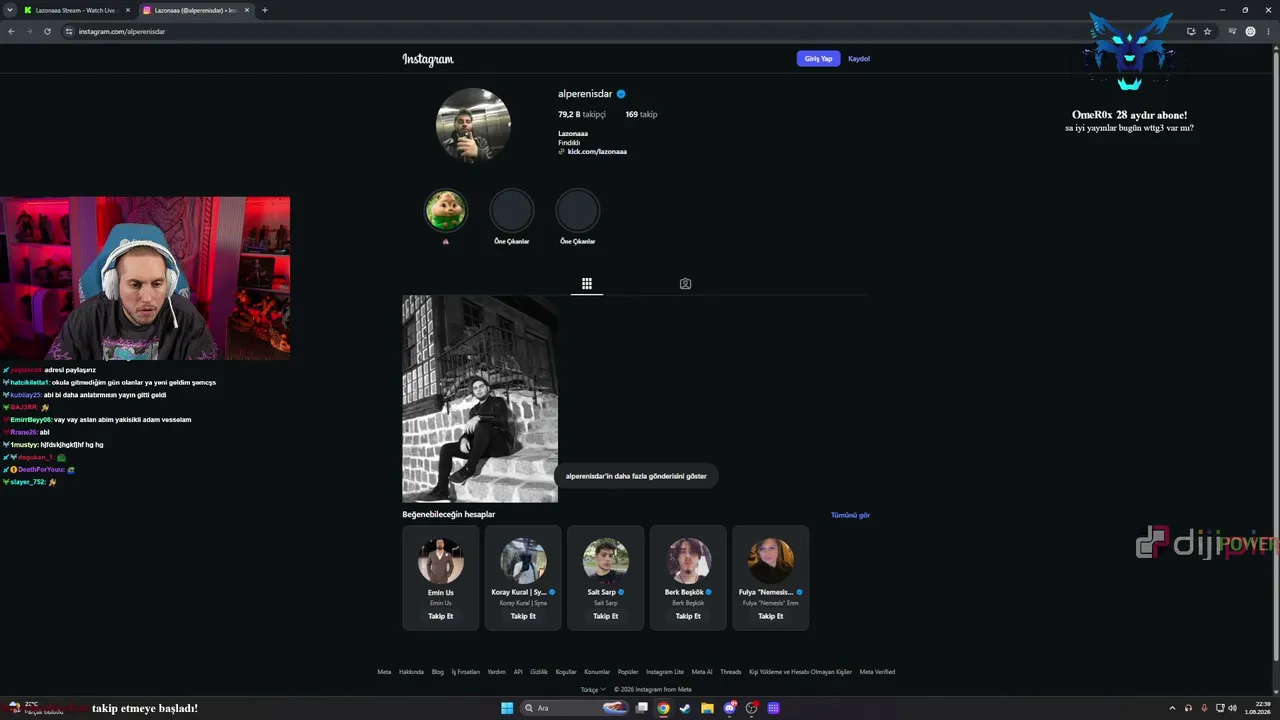The image size is (1280, 720).
Task: Open the 79,2 B takipçi followers list
Action: click(582, 114)
